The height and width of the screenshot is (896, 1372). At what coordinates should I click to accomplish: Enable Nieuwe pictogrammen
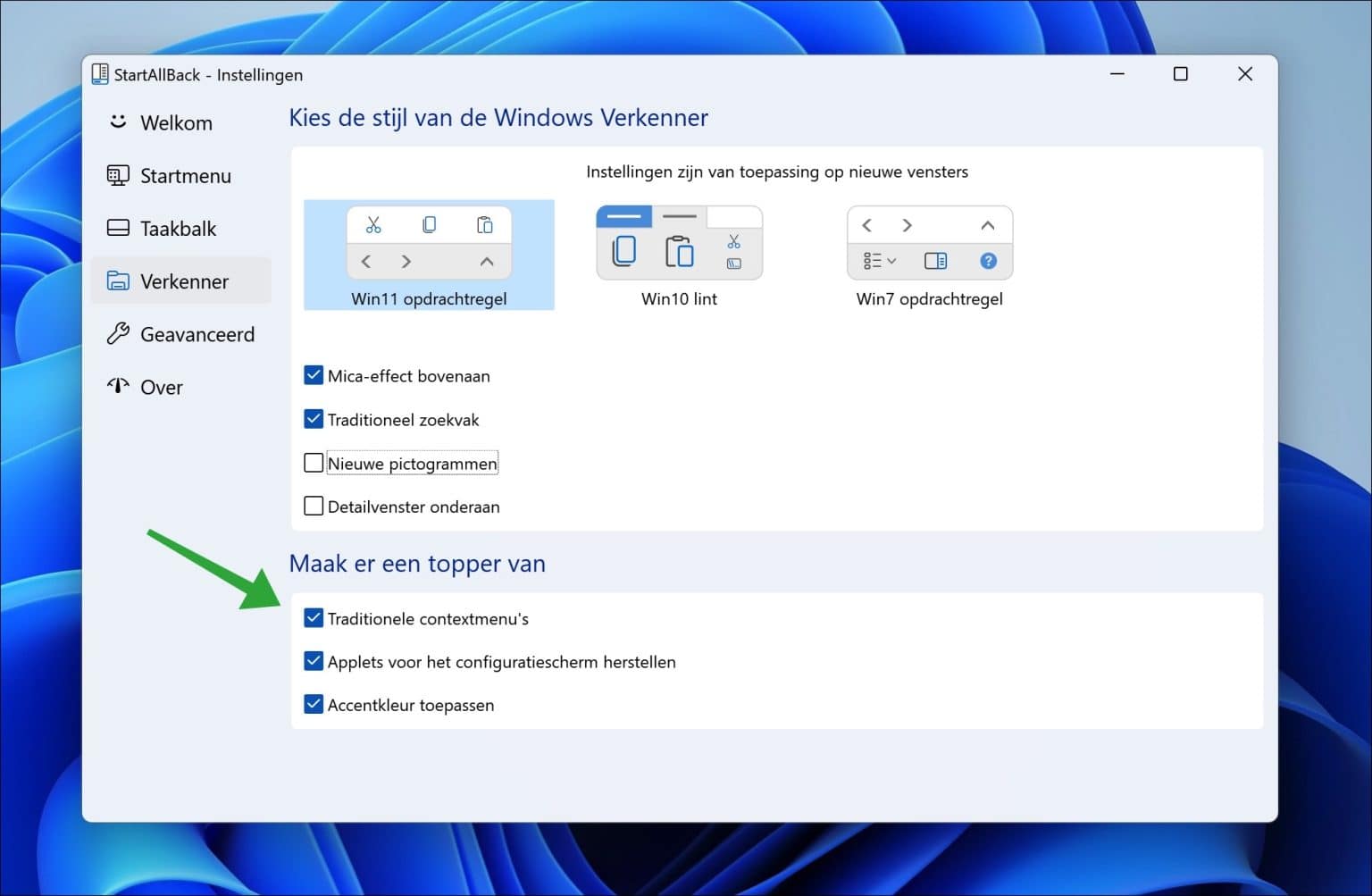(314, 462)
